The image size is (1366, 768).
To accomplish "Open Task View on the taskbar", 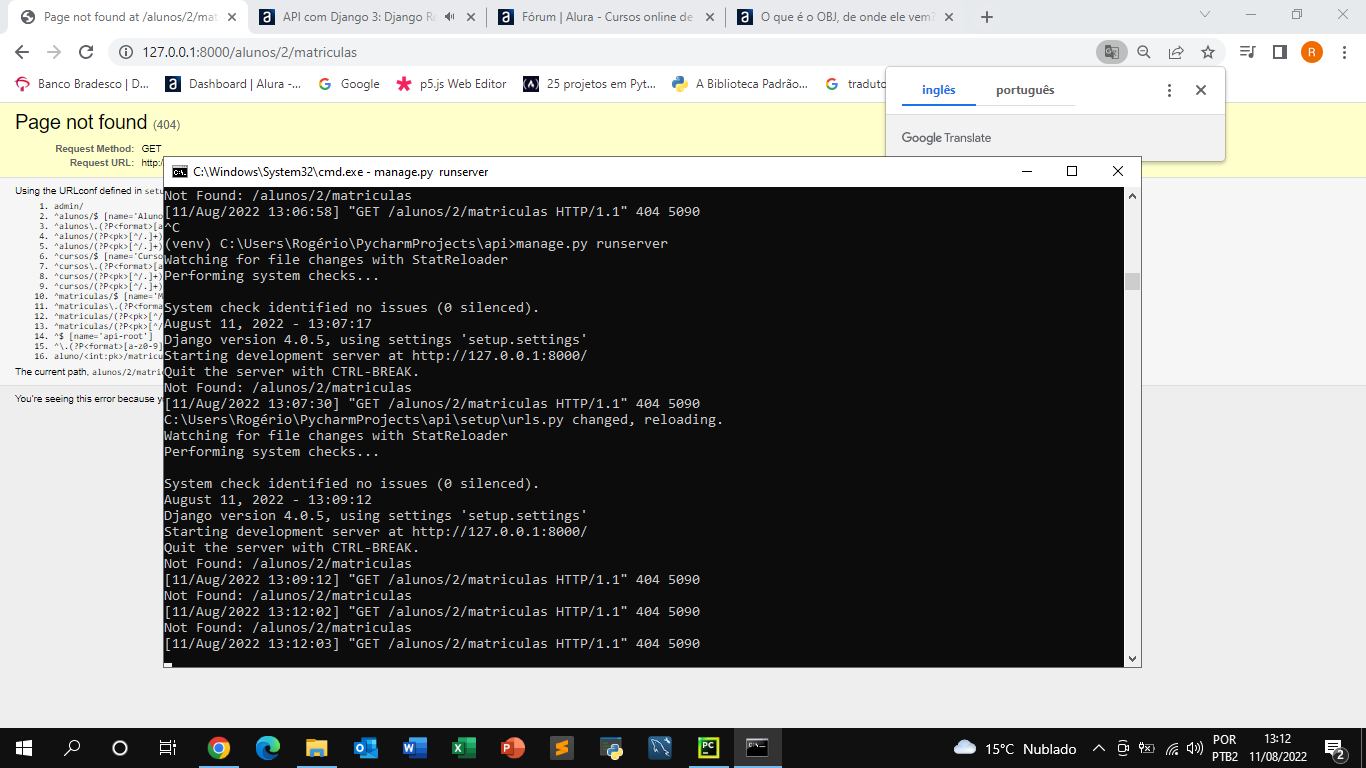I will (168, 748).
